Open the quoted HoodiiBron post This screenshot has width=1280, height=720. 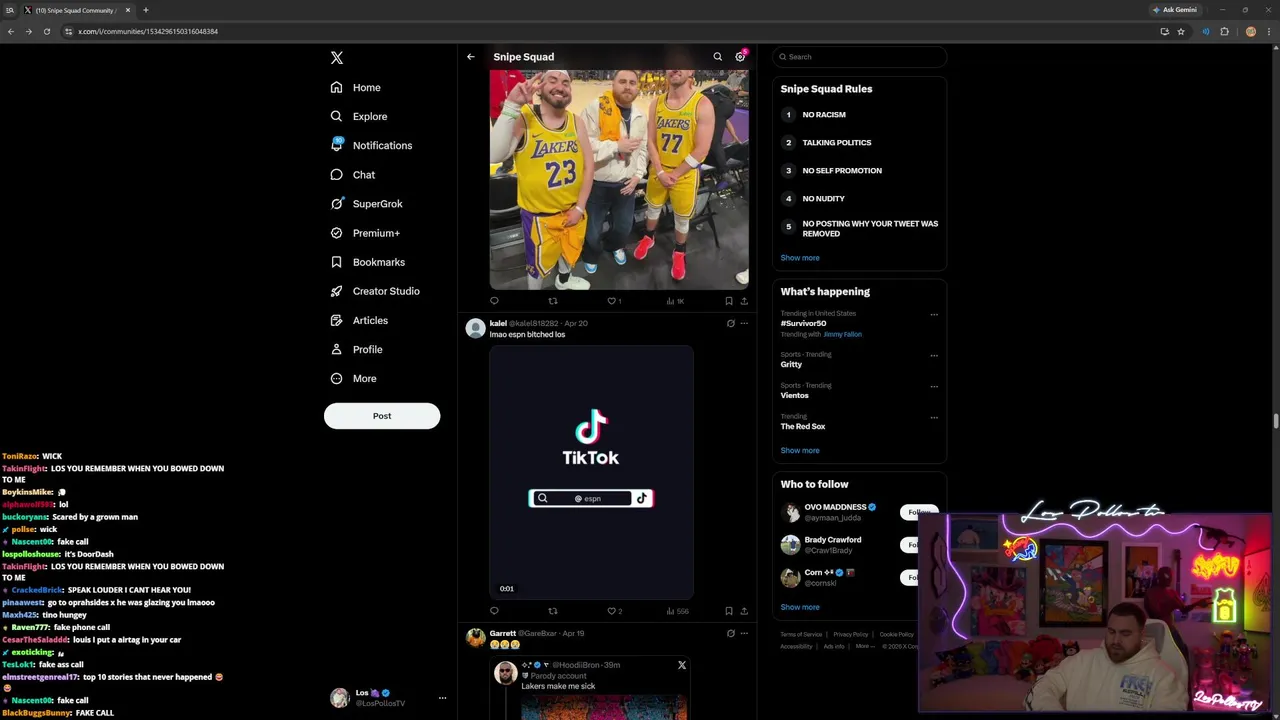point(590,688)
